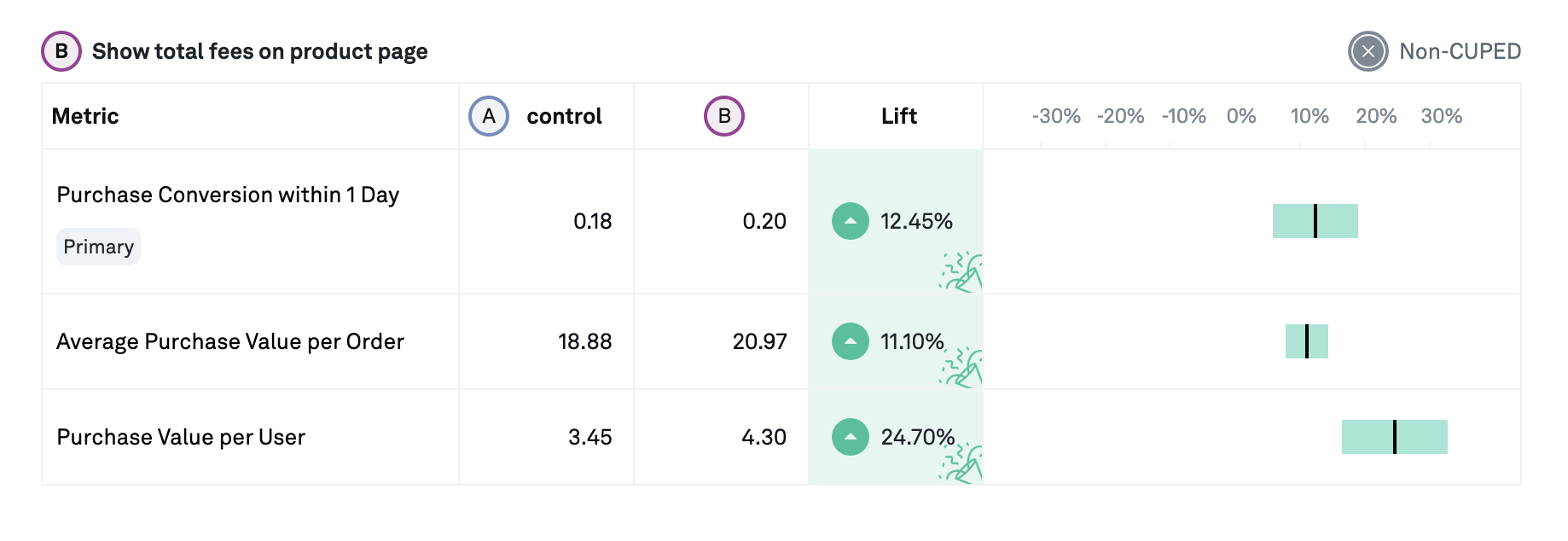The height and width of the screenshot is (541, 1568).
Task: Click the Lift column header
Action: (x=898, y=116)
